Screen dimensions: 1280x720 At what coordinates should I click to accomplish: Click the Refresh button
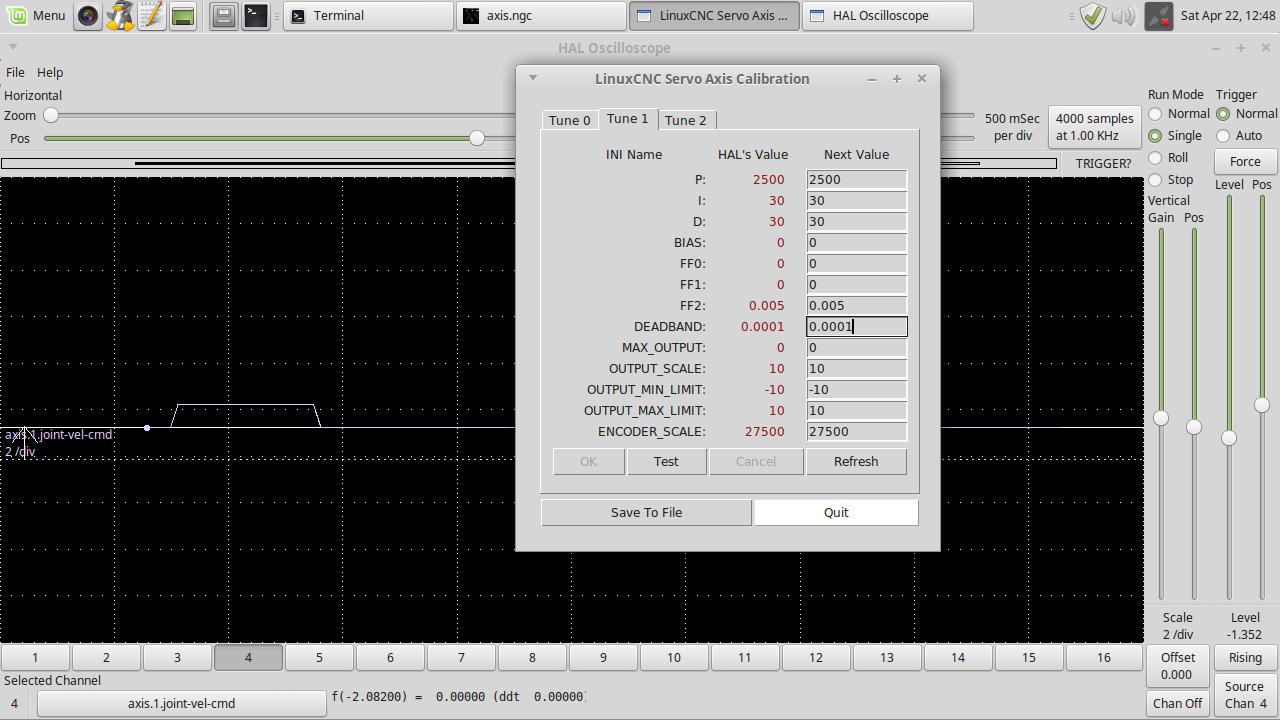point(856,461)
